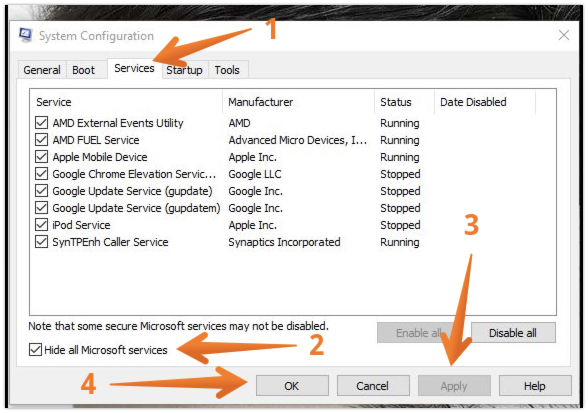
Task: Click the Enable all button
Action: [x=419, y=333]
